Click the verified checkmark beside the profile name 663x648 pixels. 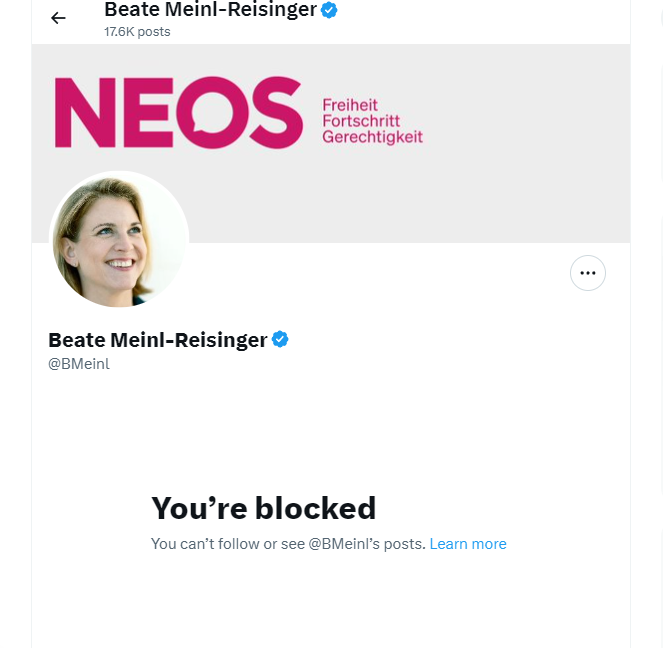(x=280, y=339)
